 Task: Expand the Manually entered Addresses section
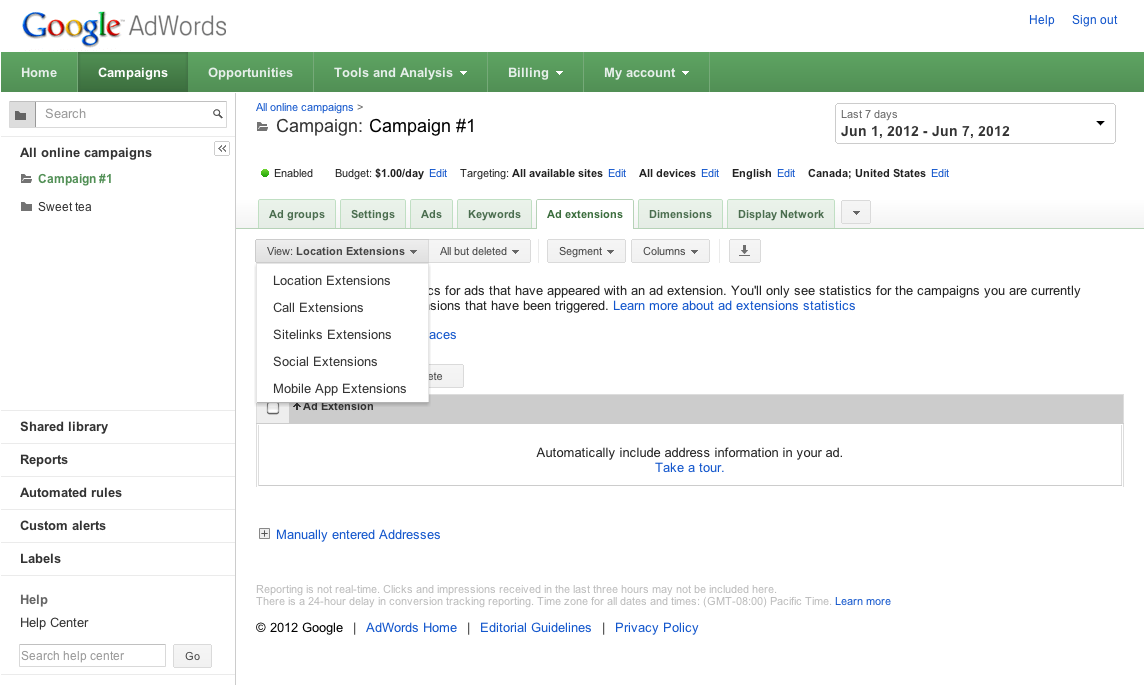(x=264, y=534)
